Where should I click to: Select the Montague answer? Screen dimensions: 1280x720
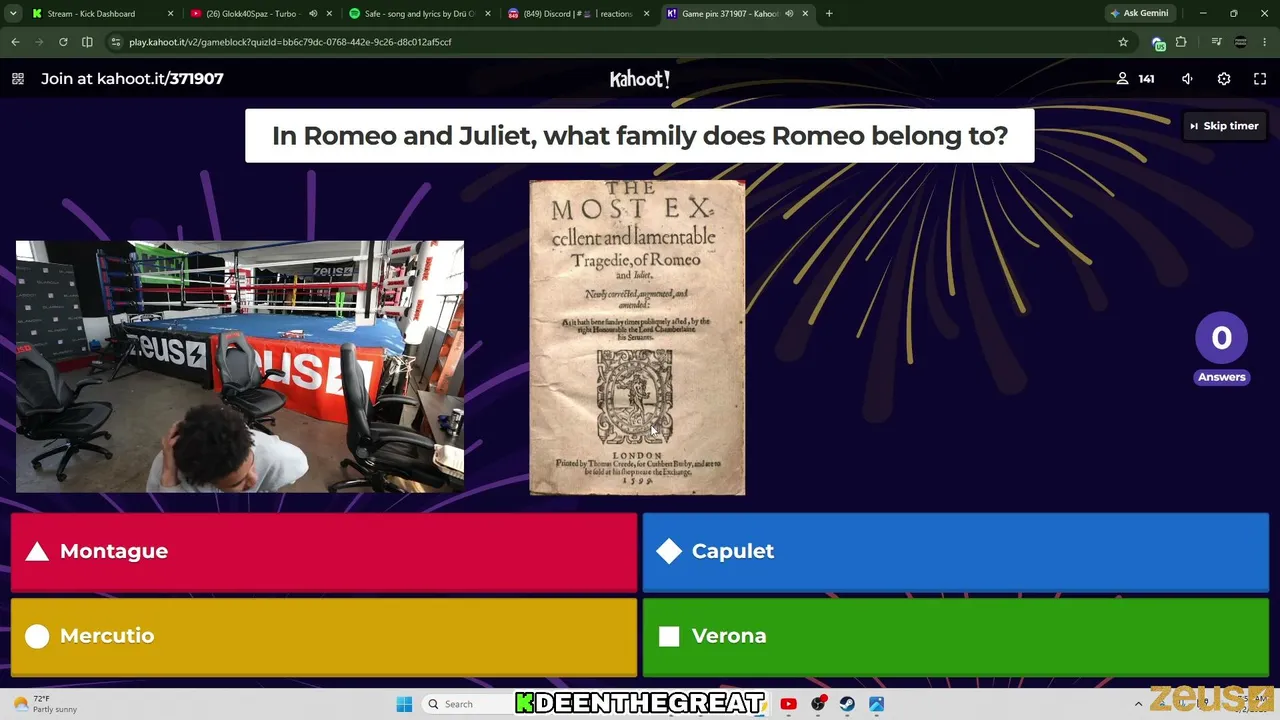pos(324,552)
